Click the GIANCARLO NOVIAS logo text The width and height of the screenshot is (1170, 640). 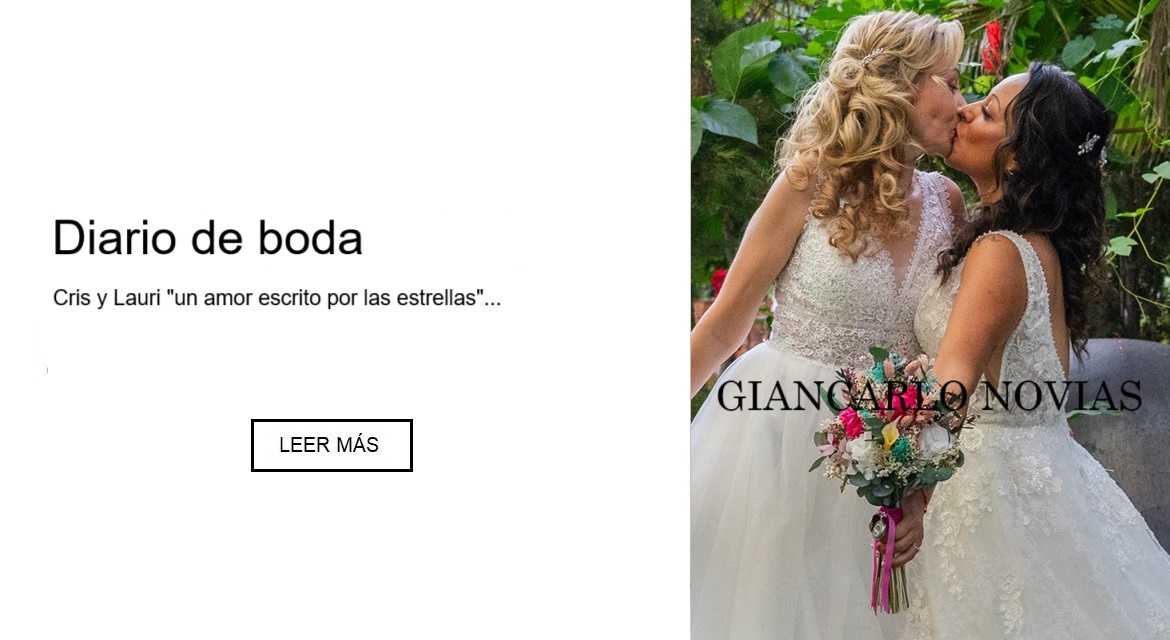(x=929, y=396)
